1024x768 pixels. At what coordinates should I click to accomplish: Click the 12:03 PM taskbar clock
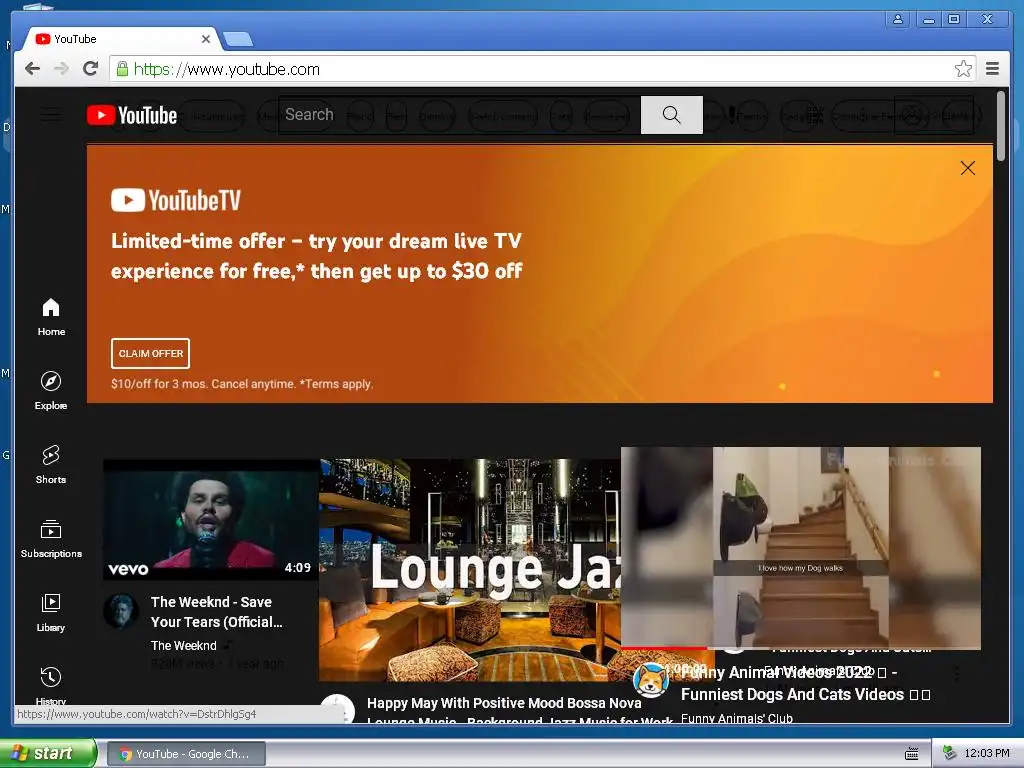tap(987, 753)
